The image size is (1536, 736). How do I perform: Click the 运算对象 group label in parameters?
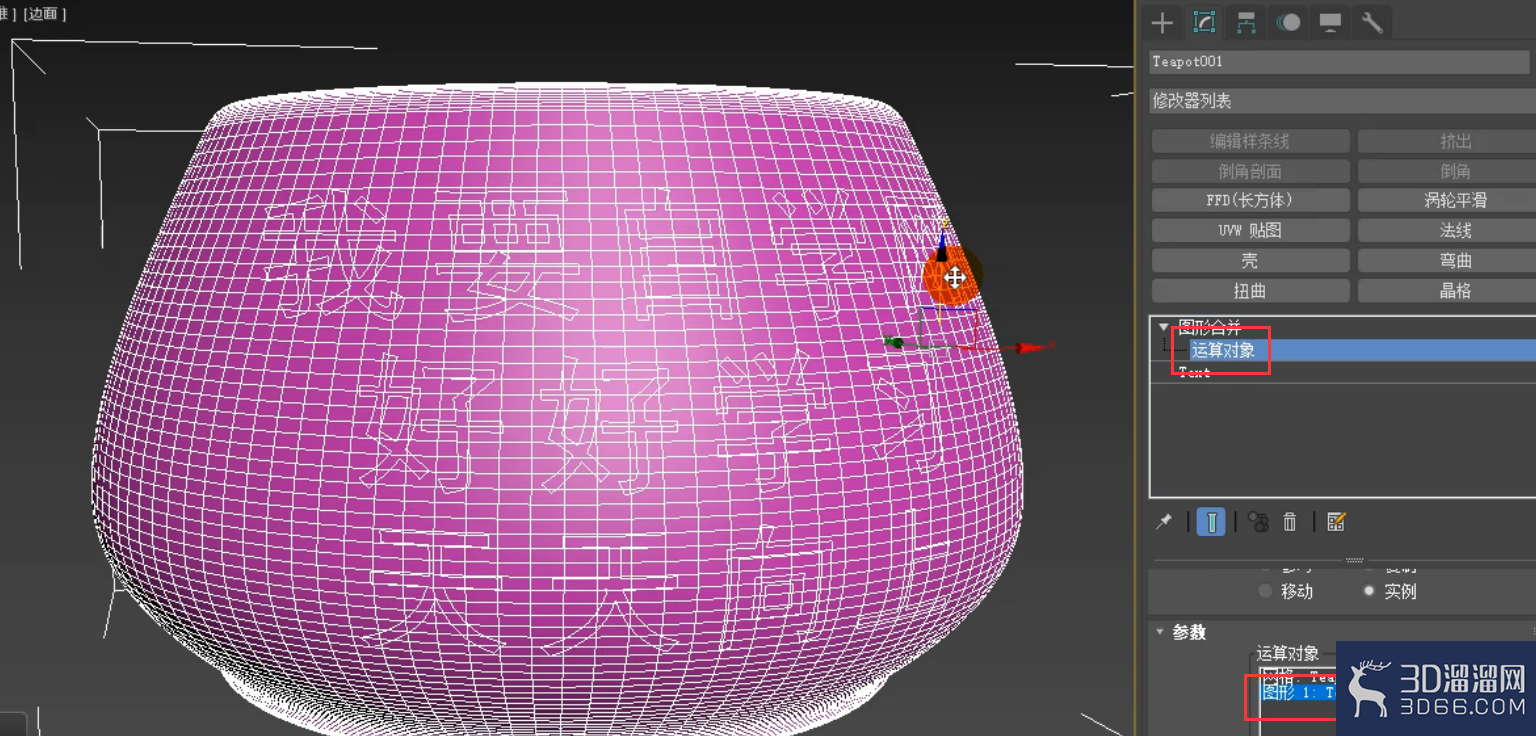tap(1288, 653)
